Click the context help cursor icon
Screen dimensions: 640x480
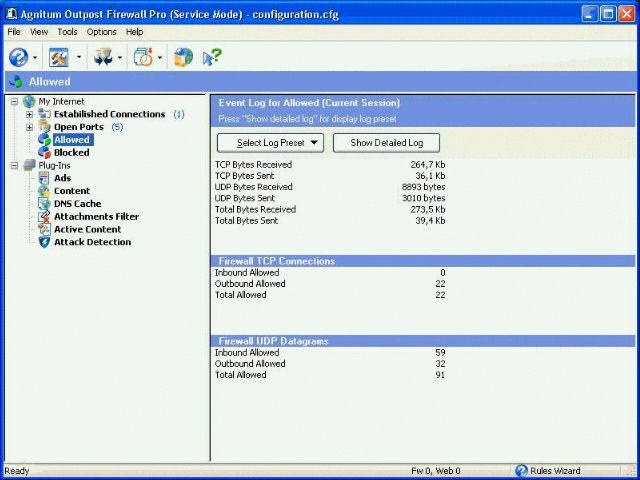coord(212,58)
